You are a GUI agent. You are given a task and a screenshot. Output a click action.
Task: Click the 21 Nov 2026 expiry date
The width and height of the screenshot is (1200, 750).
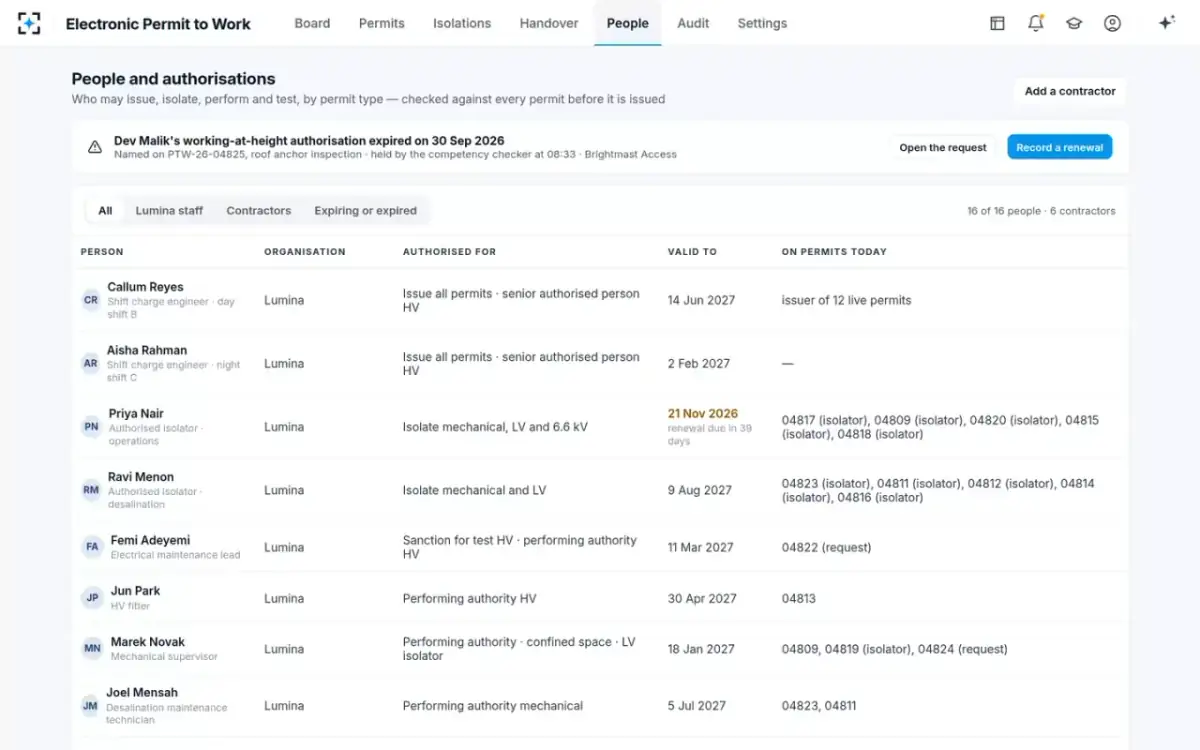[x=703, y=414]
